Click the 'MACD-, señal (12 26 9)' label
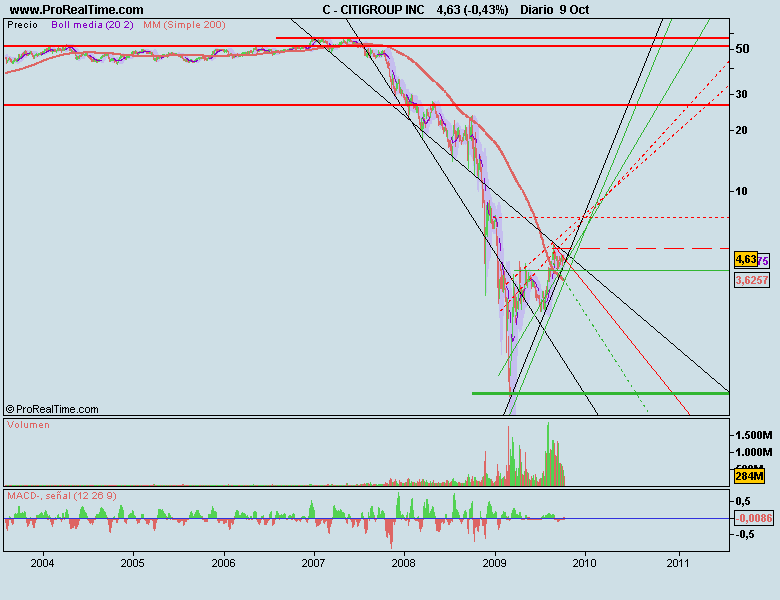 pos(62,496)
